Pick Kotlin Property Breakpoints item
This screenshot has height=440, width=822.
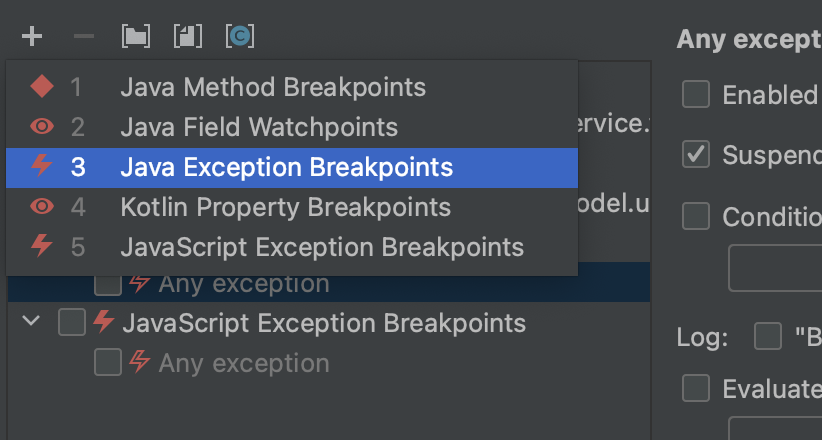[285, 208]
